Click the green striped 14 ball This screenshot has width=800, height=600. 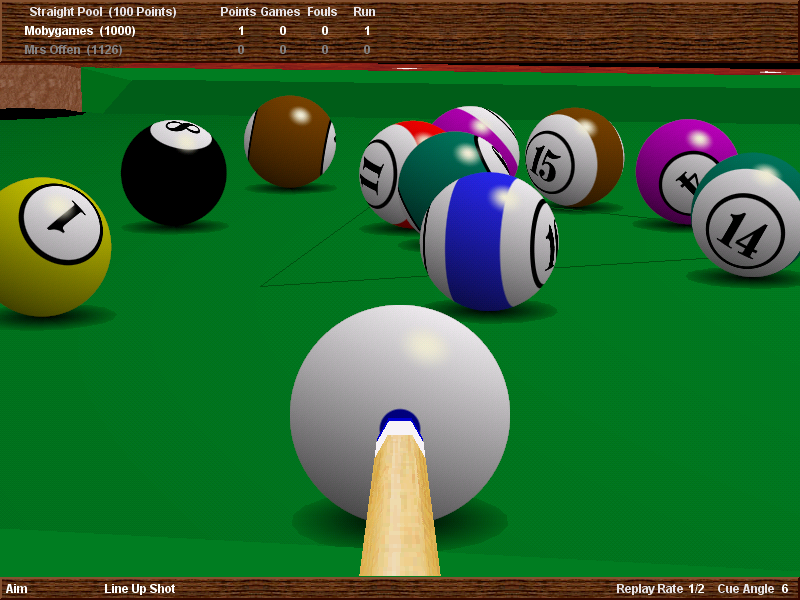(x=748, y=220)
